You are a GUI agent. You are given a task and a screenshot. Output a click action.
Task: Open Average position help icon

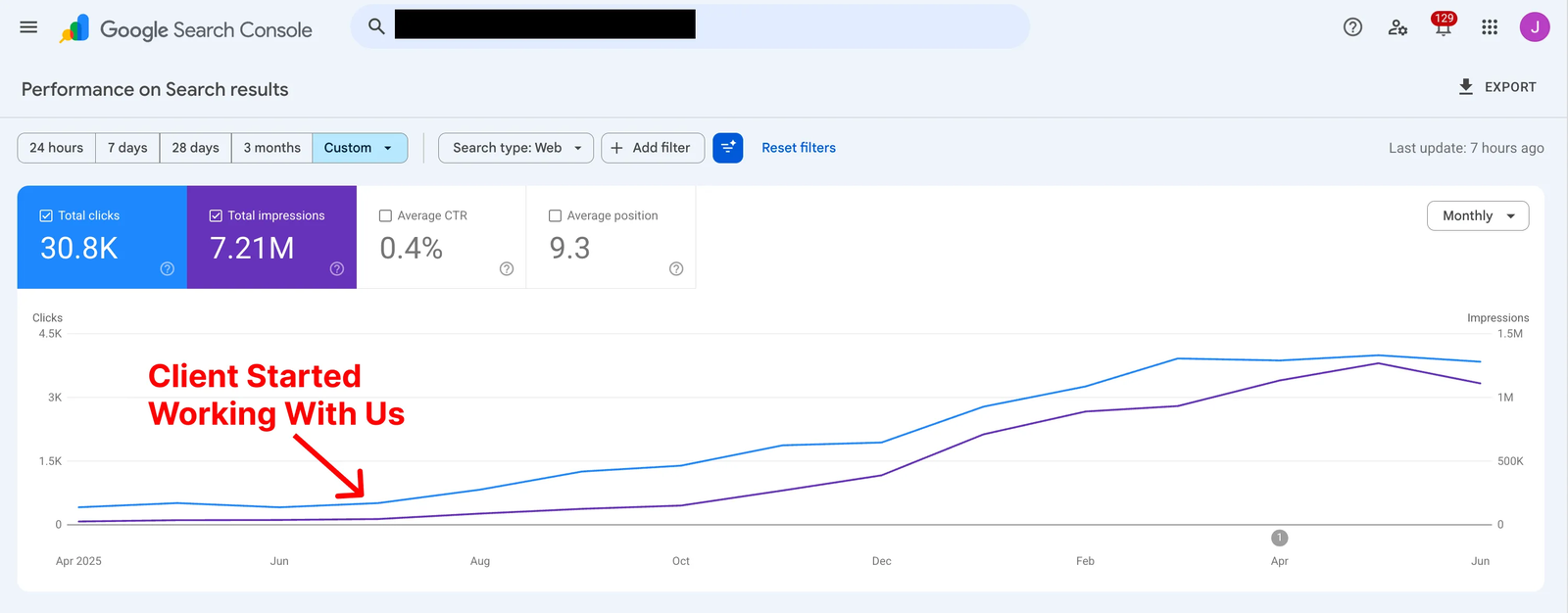676,268
